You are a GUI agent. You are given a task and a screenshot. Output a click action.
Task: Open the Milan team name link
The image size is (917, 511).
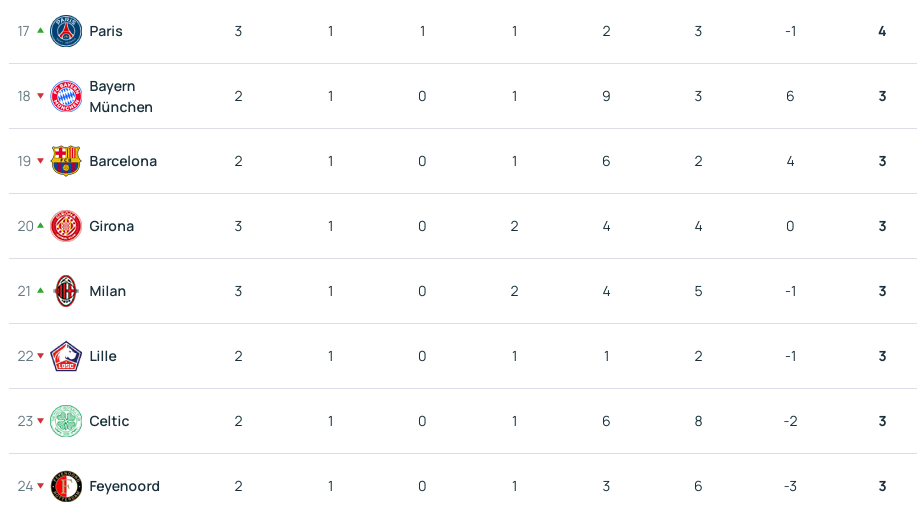tap(108, 291)
